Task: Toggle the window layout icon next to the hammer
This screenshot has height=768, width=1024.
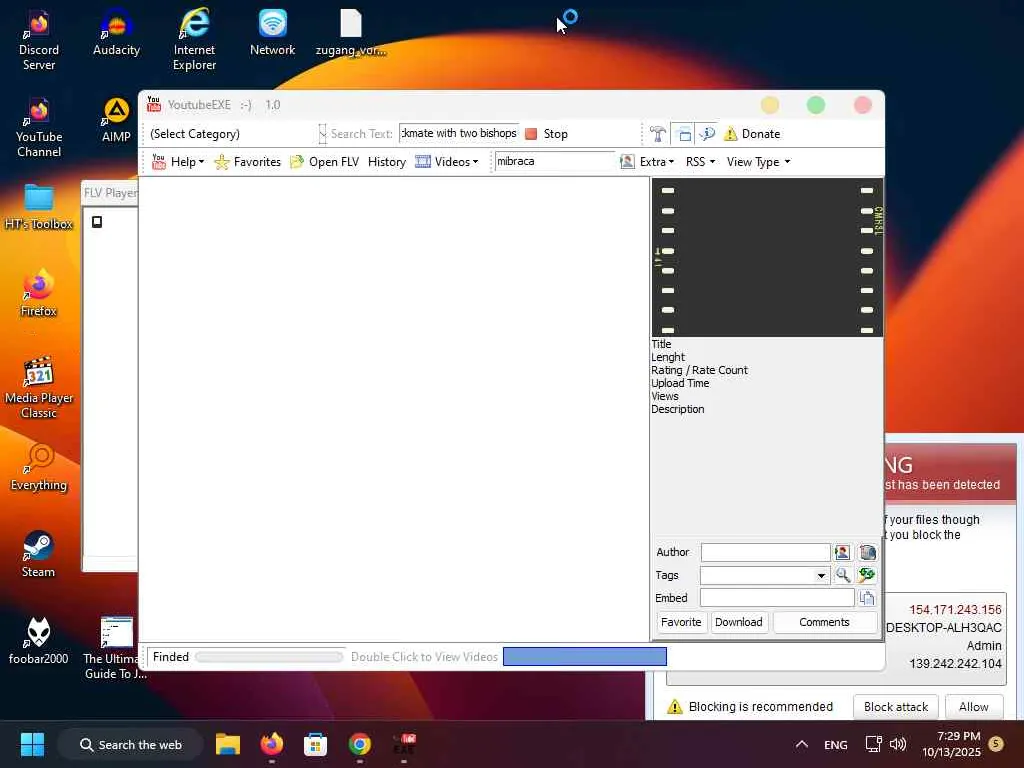Action: pos(683,134)
